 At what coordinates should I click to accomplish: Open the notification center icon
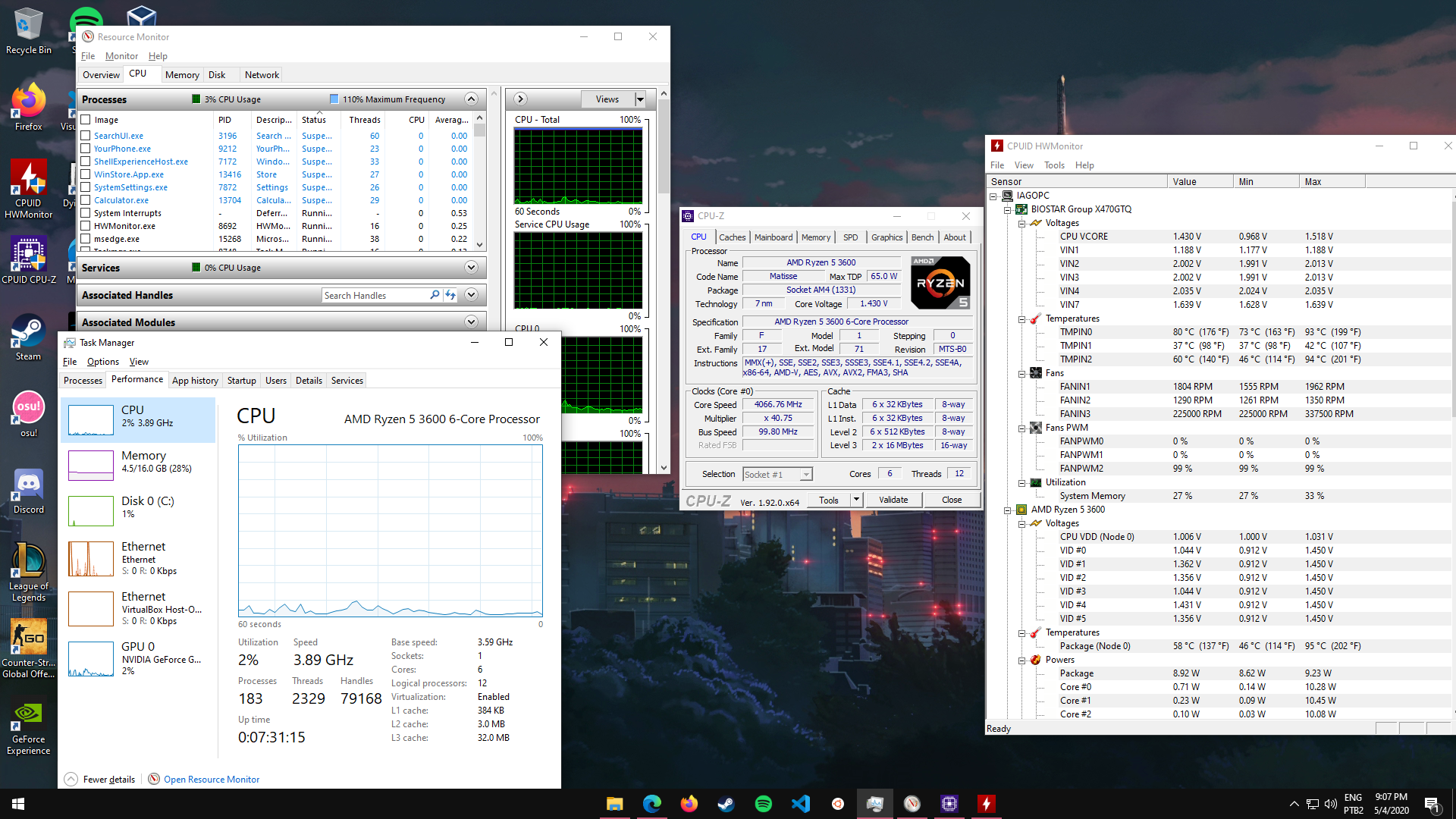pos(1432,805)
